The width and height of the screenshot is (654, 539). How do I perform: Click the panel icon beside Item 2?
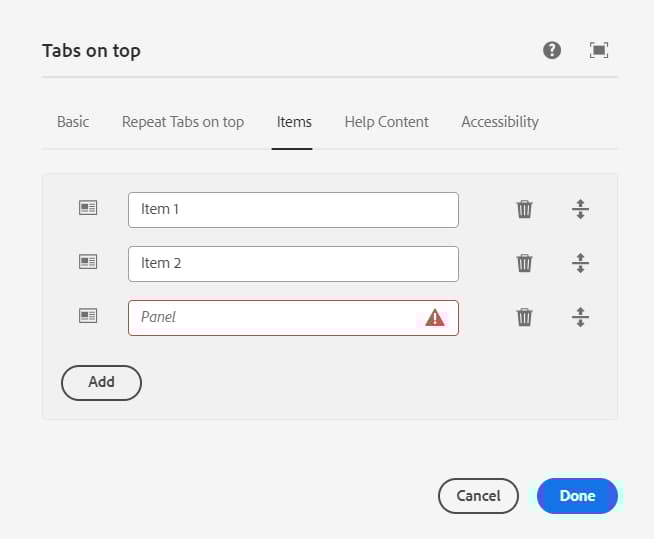88,262
